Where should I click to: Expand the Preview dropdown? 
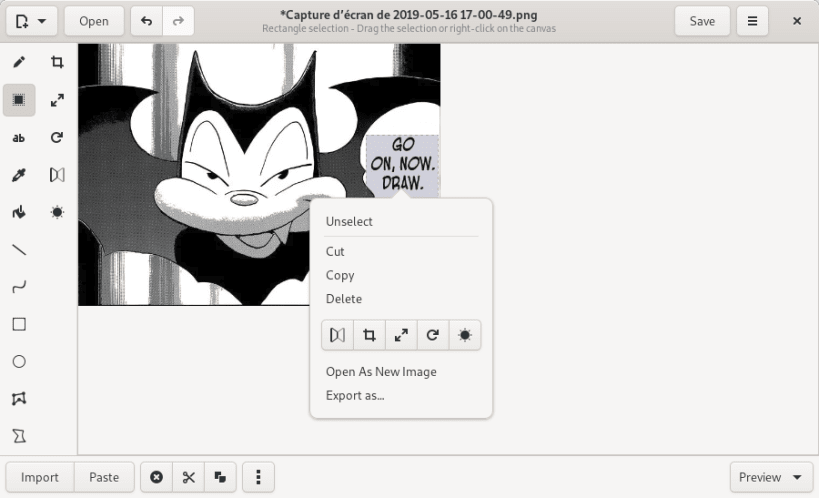coord(771,477)
